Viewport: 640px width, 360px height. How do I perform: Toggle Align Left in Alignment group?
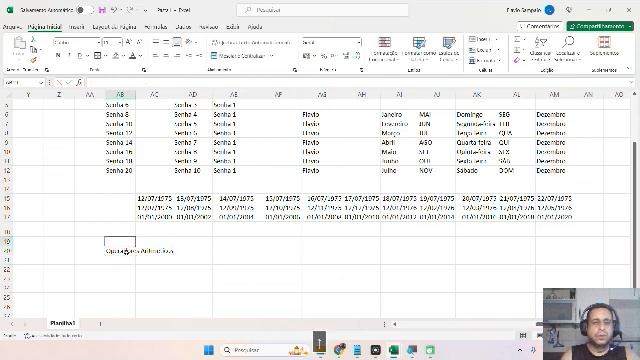tap(156, 56)
